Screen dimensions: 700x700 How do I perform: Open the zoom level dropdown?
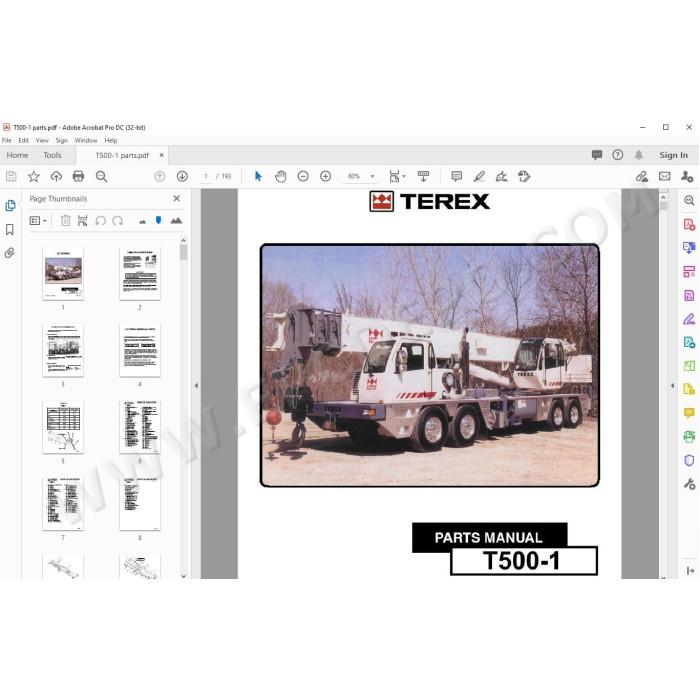372,176
